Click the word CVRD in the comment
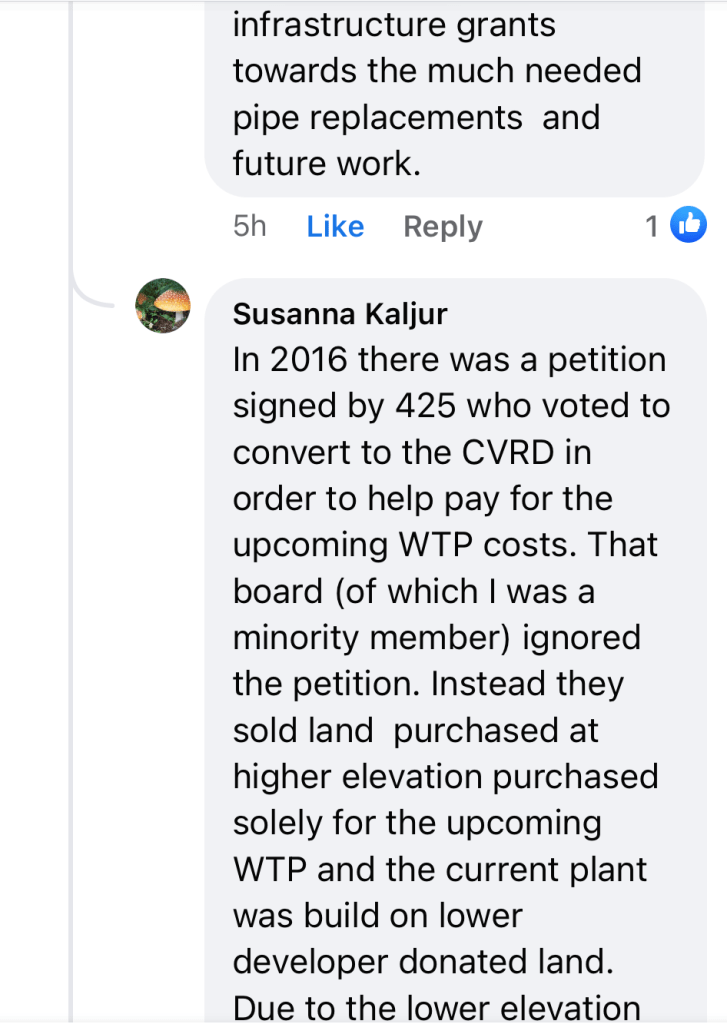This screenshot has height=1024, width=727. coord(514,451)
